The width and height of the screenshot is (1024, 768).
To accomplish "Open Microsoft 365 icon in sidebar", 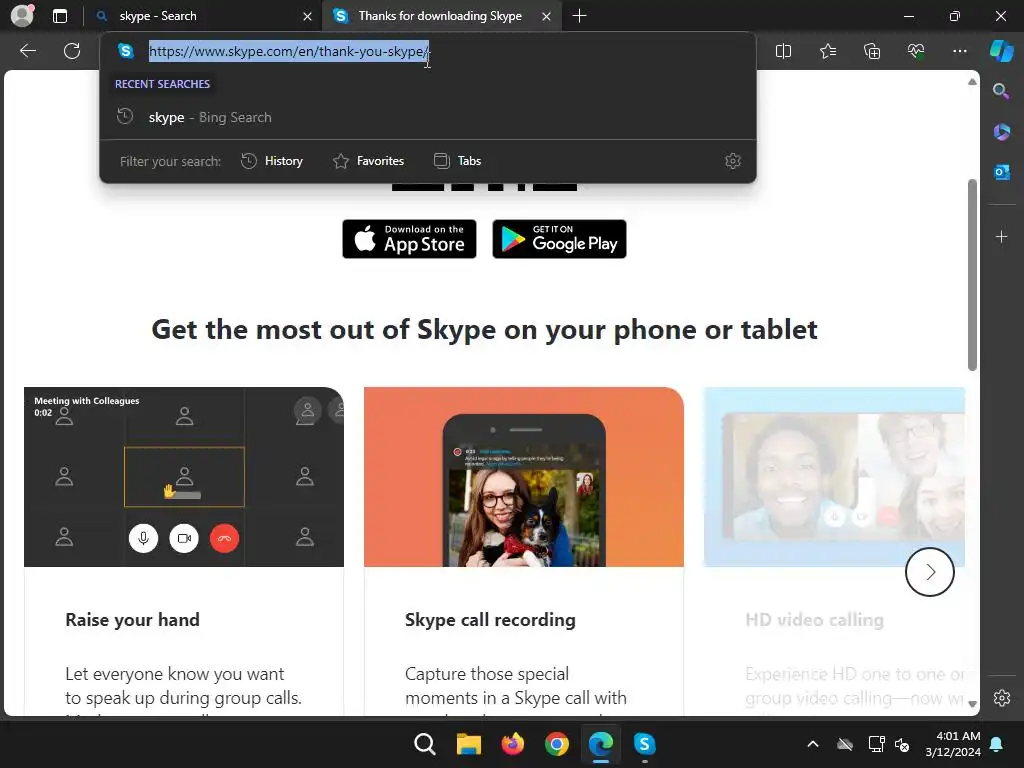I will pos(1001,132).
